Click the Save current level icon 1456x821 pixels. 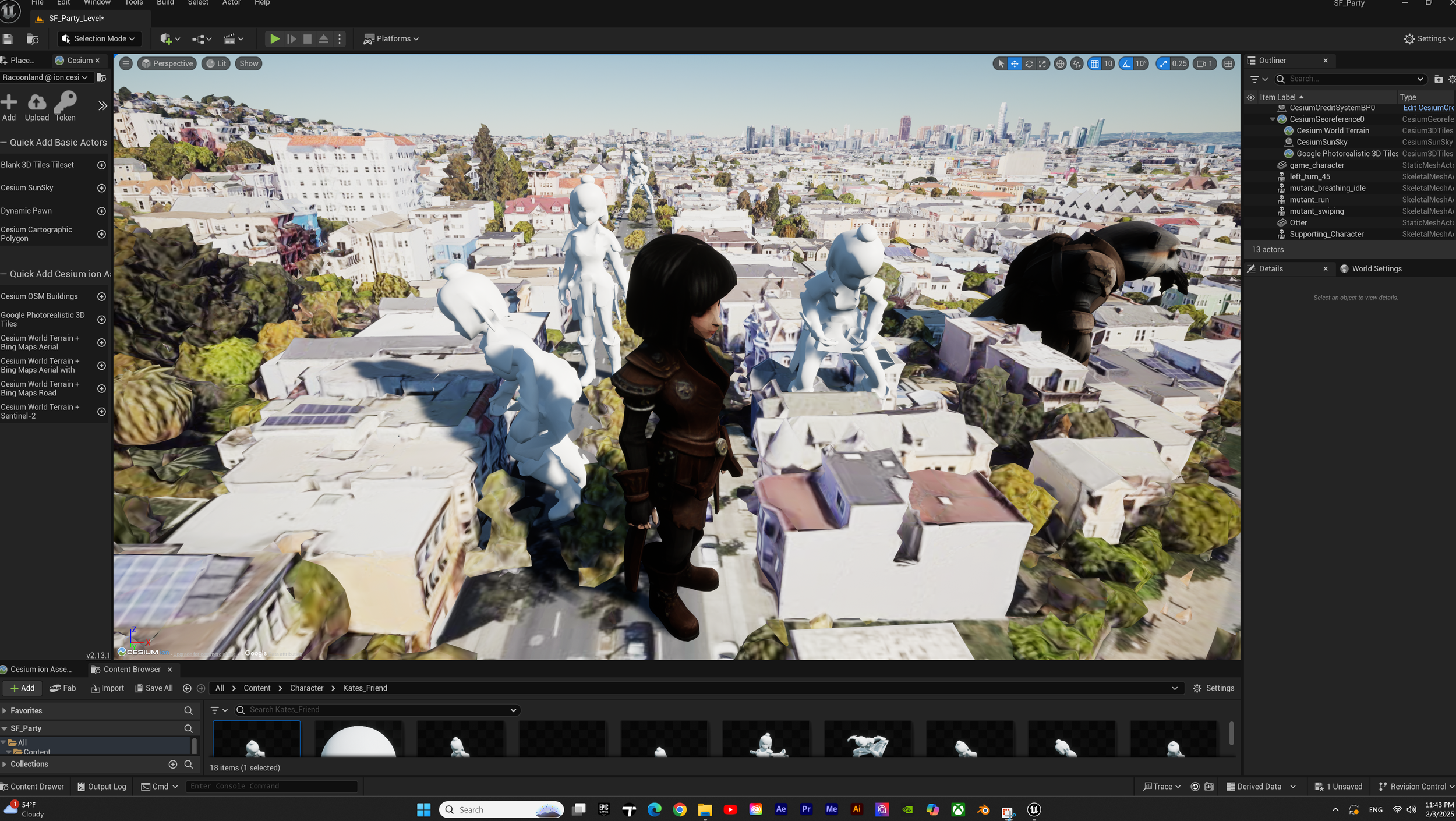click(8, 39)
